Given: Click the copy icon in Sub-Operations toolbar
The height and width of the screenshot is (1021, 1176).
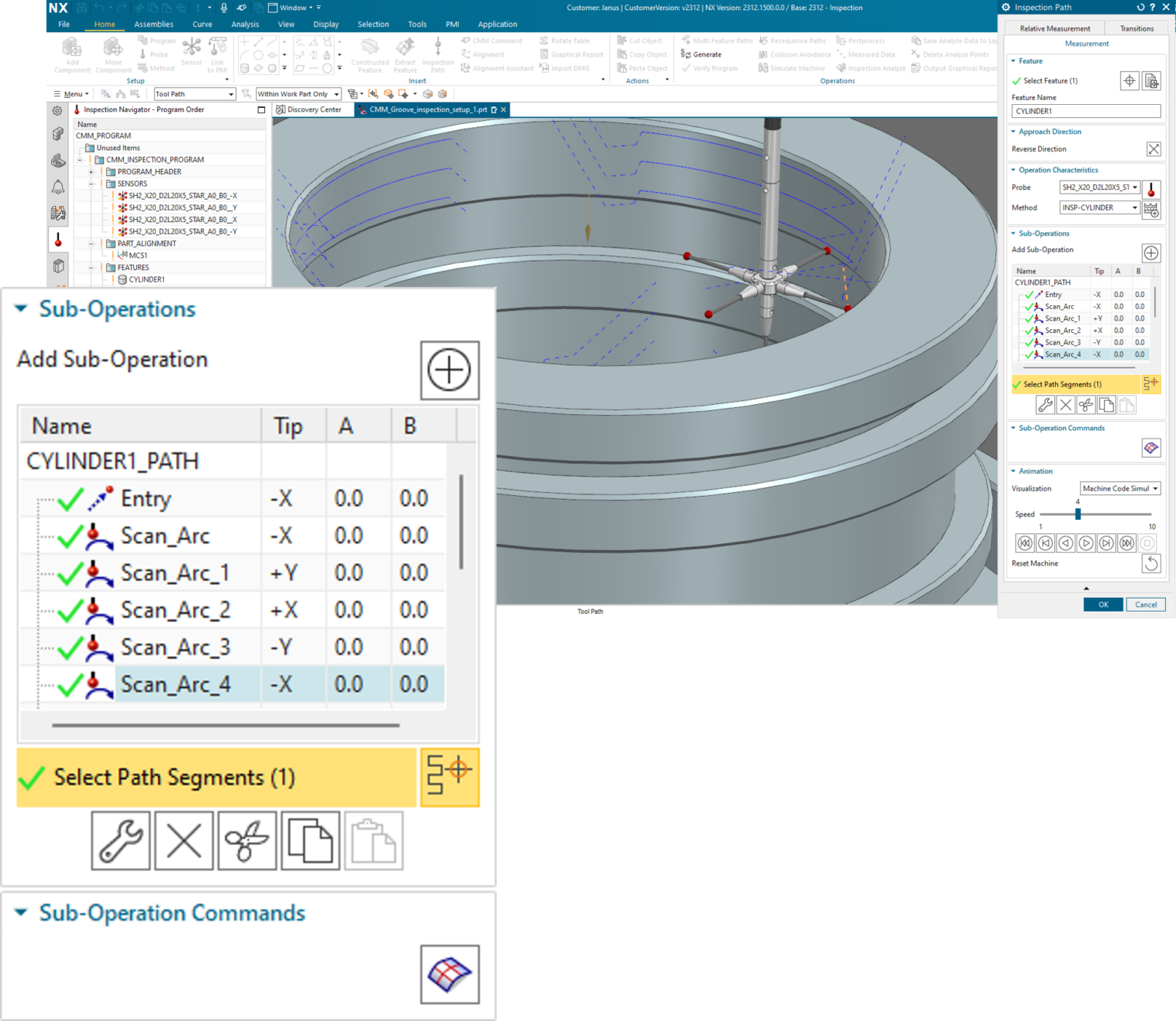Looking at the screenshot, I should 310,840.
